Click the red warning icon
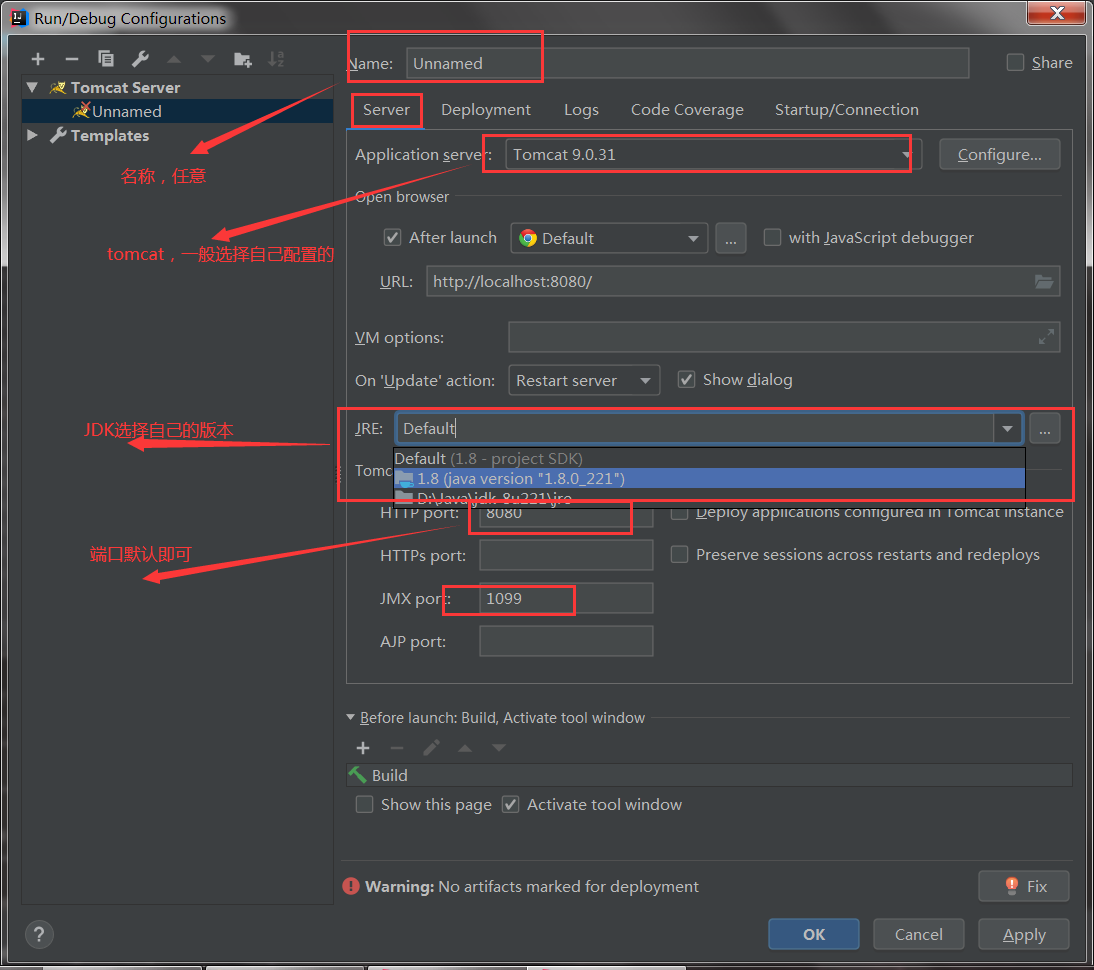1094x970 pixels. (x=351, y=886)
